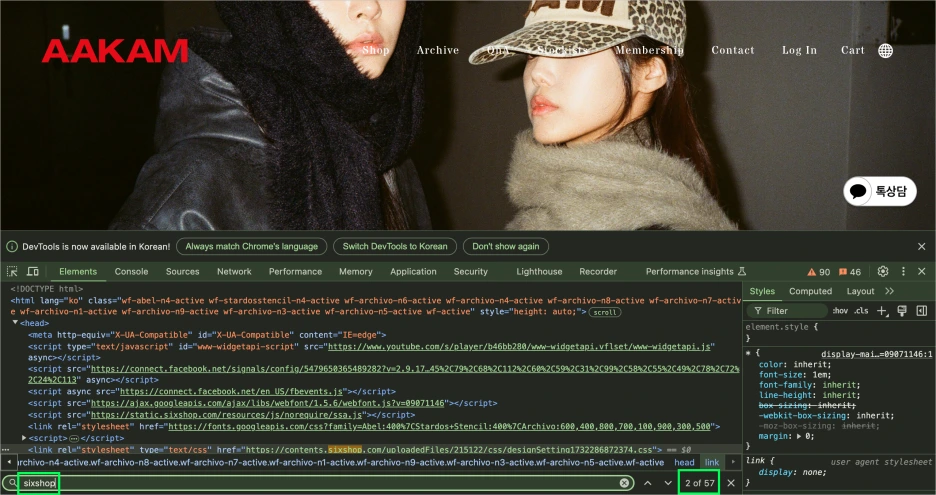The width and height of the screenshot is (936, 495).
Task: Select the Elements tab
Action: 78,271
